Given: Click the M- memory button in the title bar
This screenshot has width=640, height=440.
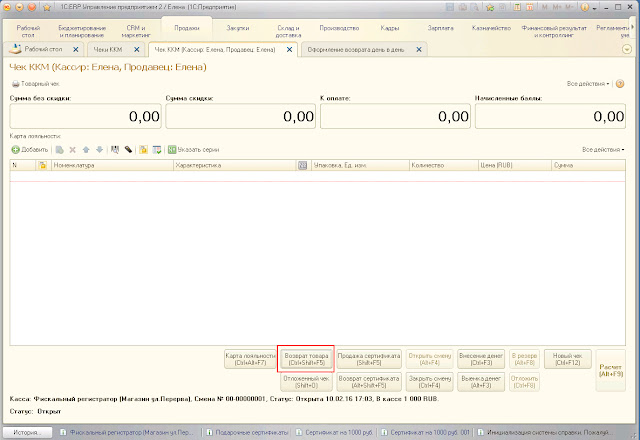Looking at the screenshot, I should point(569,7).
